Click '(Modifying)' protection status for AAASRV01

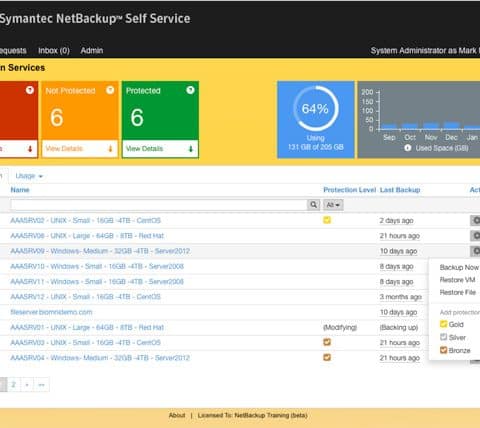click(340, 327)
